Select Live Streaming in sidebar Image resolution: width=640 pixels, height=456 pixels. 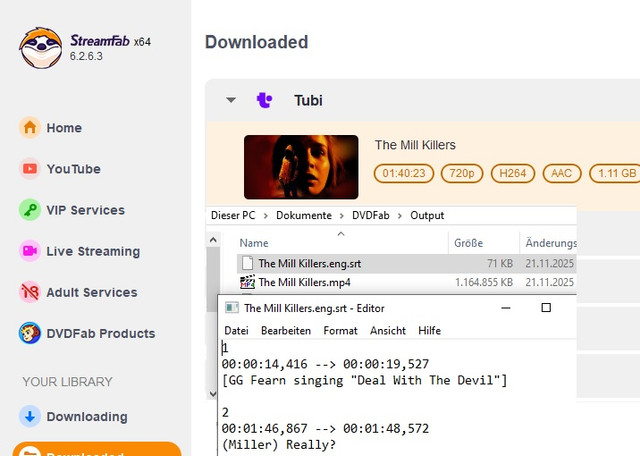[92, 251]
